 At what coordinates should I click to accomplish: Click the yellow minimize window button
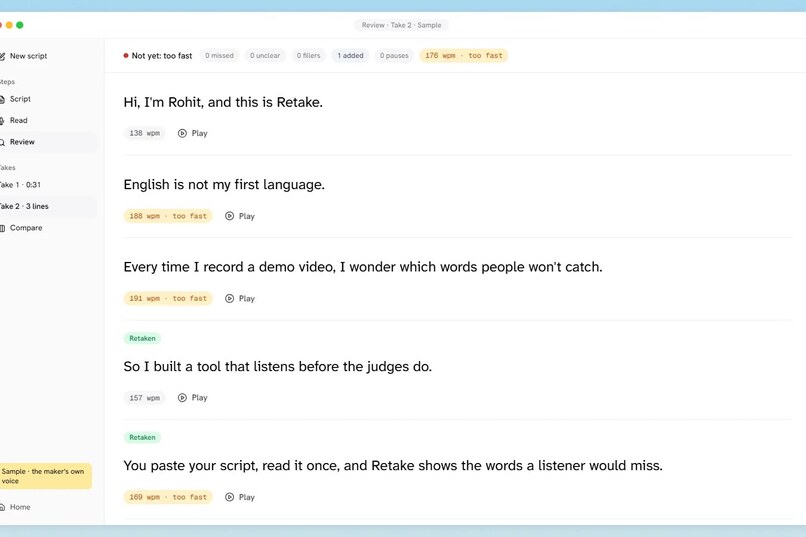(x=9, y=25)
